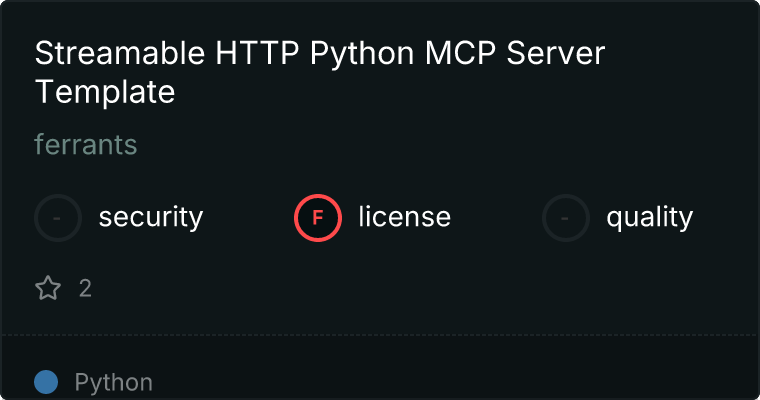Click the word HTTP in the title
This screenshot has height=400, width=760.
(x=255, y=54)
